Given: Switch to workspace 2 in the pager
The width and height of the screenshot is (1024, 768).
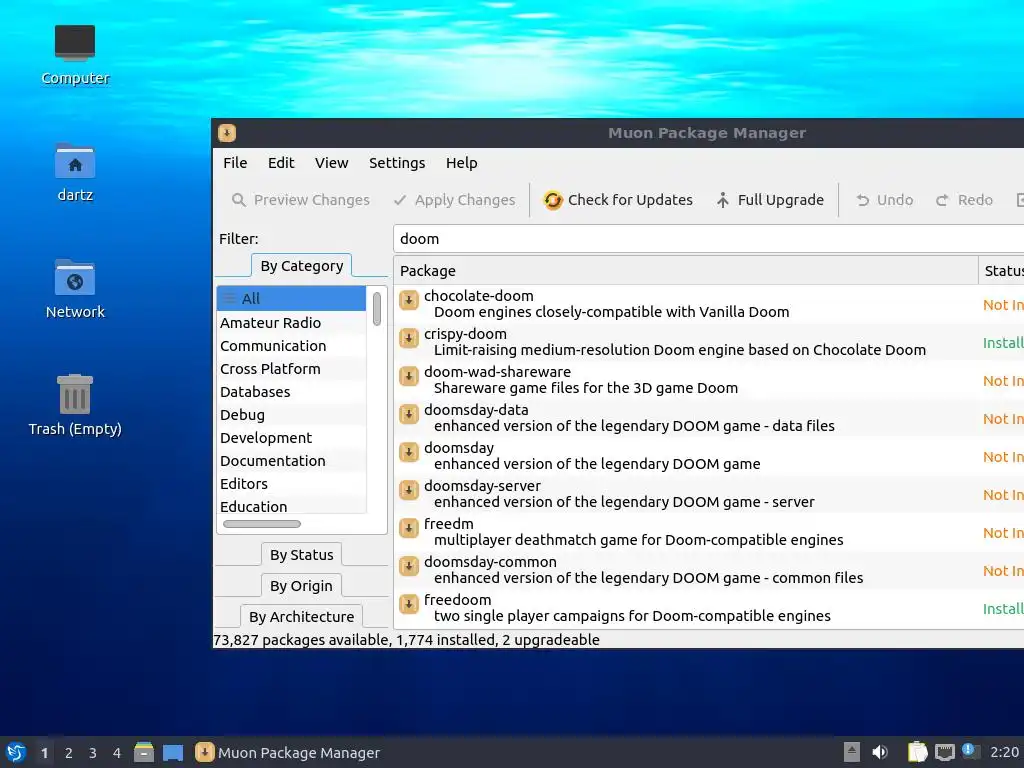Looking at the screenshot, I should click(x=69, y=753).
